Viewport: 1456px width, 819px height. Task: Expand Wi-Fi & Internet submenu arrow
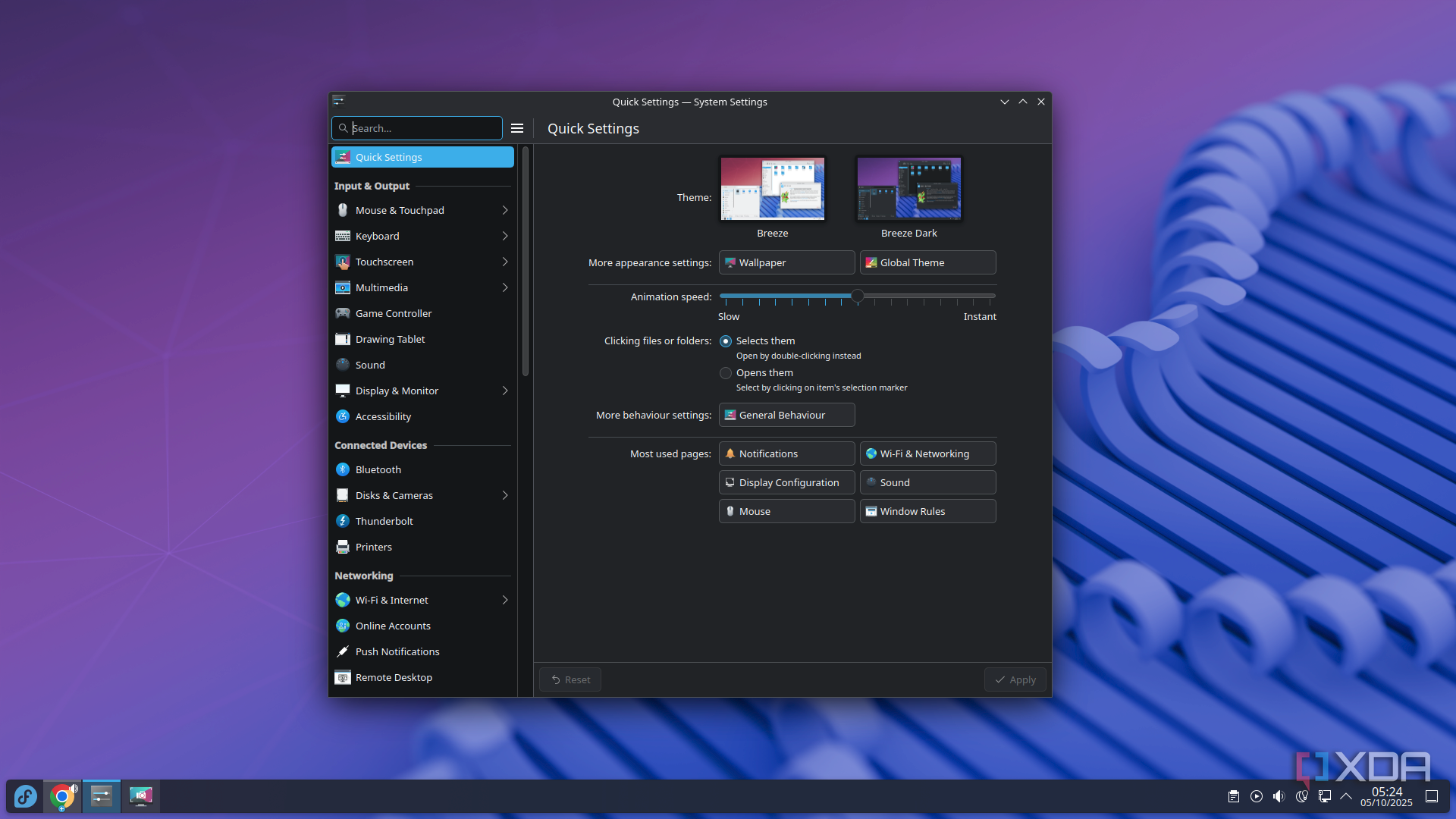coord(505,600)
